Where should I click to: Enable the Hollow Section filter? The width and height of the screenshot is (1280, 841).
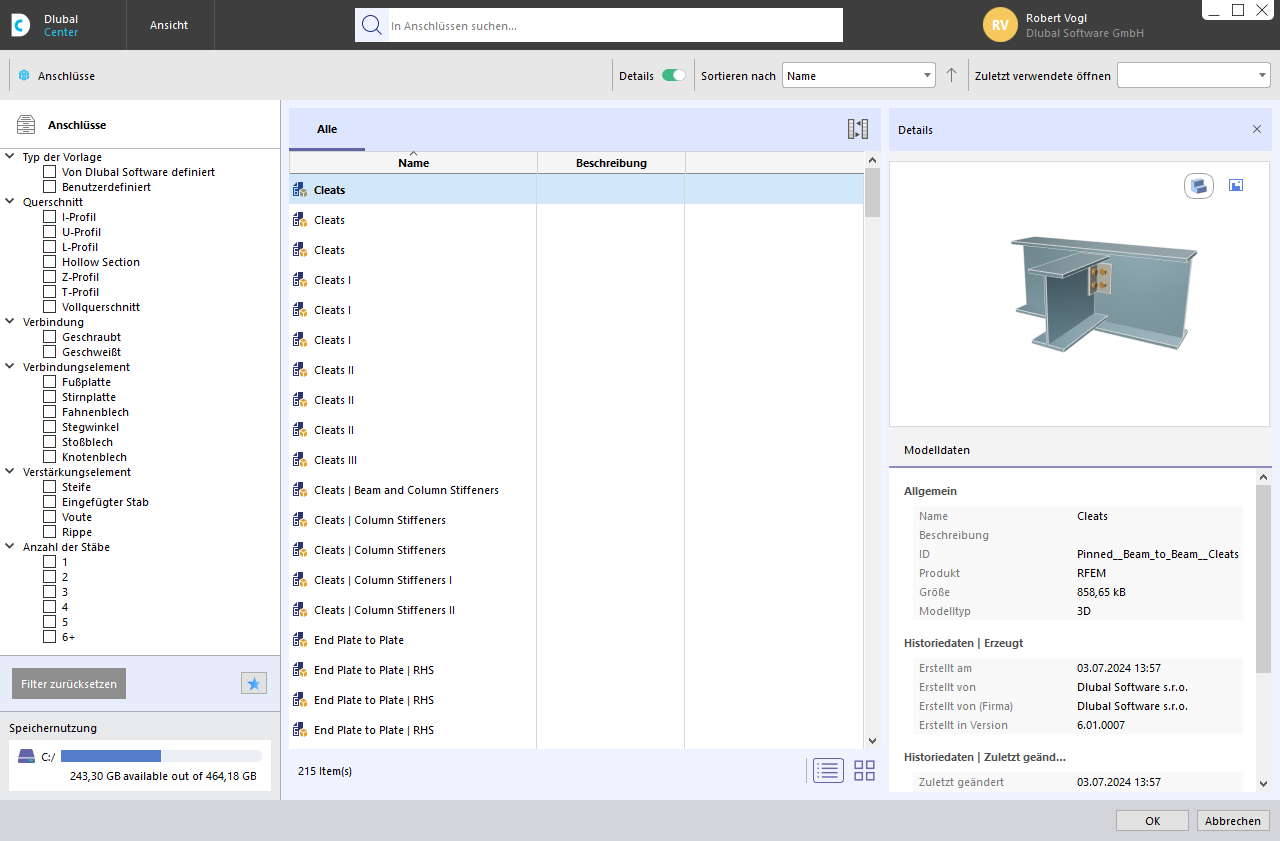[x=50, y=262]
